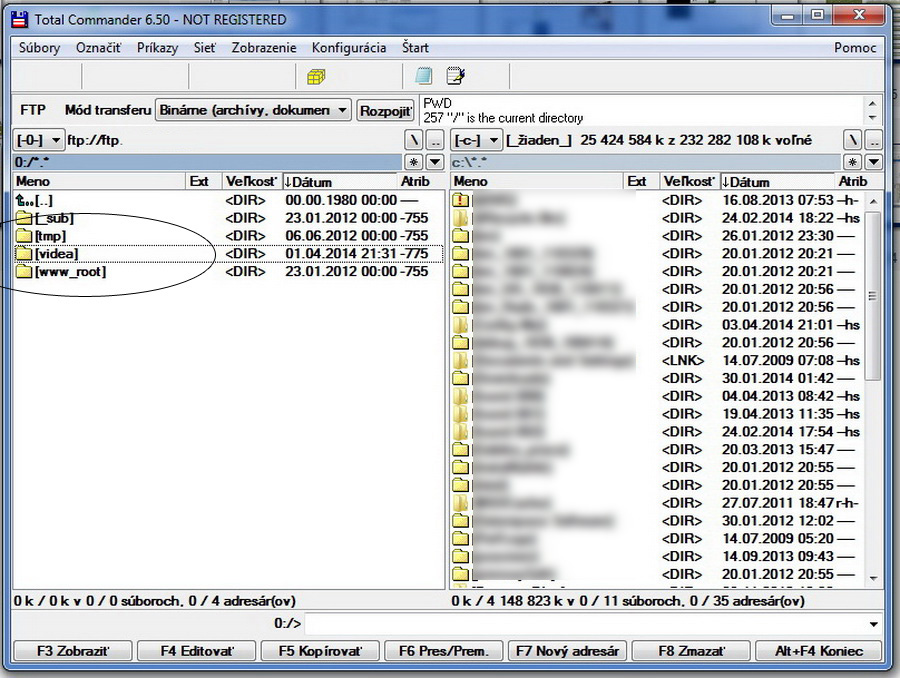Click the date 24.02.2014 18:22 in right panel
The width and height of the screenshot is (900, 678).
point(778,218)
